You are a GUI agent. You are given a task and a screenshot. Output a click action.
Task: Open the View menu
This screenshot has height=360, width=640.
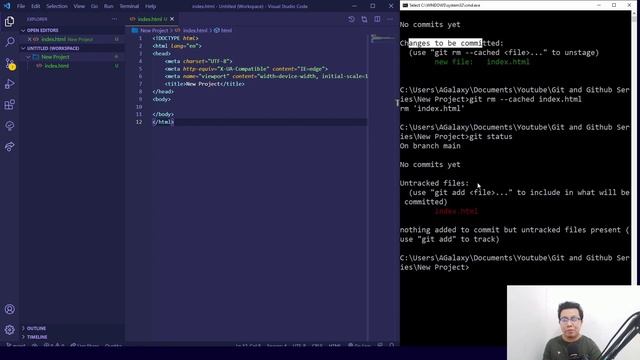point(79,6)
